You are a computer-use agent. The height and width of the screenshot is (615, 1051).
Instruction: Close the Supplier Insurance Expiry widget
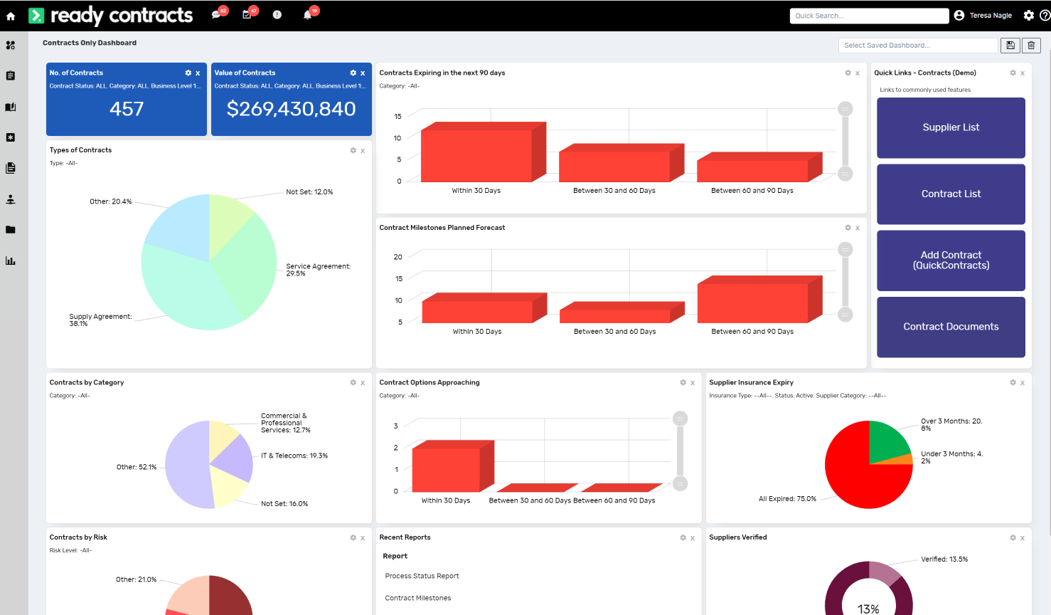click(1022, 383)
